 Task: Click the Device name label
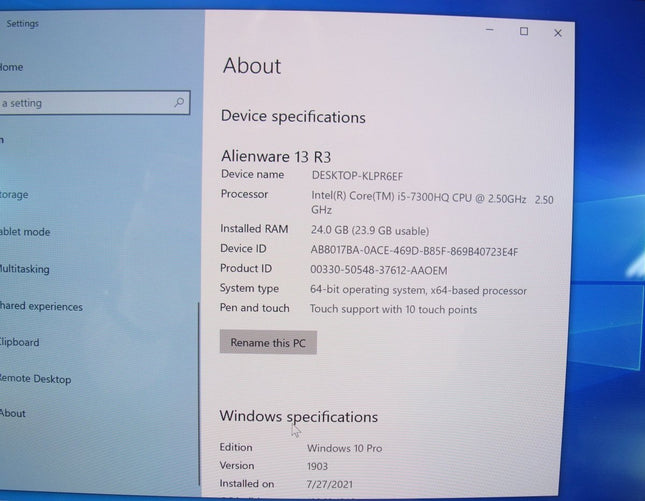coord(253,174)
